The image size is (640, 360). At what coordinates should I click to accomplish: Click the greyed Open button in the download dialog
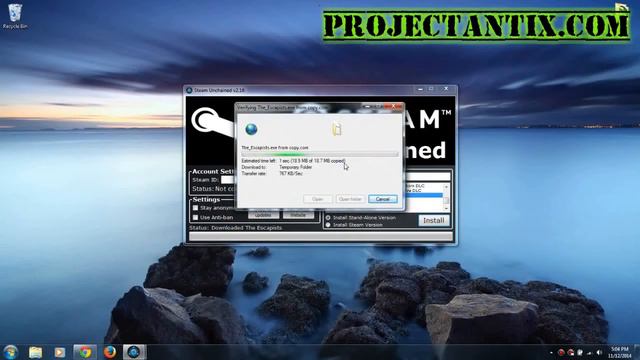coord(318,199)
